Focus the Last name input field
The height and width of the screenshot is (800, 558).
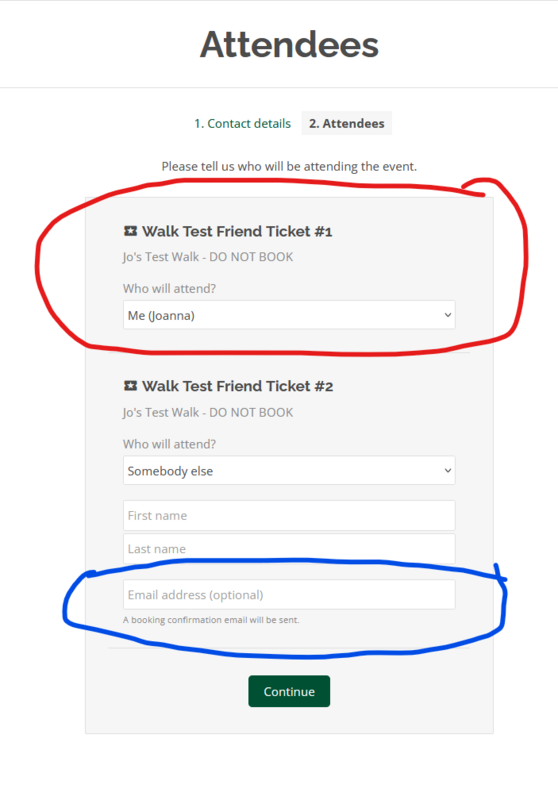tap(289, 549)
